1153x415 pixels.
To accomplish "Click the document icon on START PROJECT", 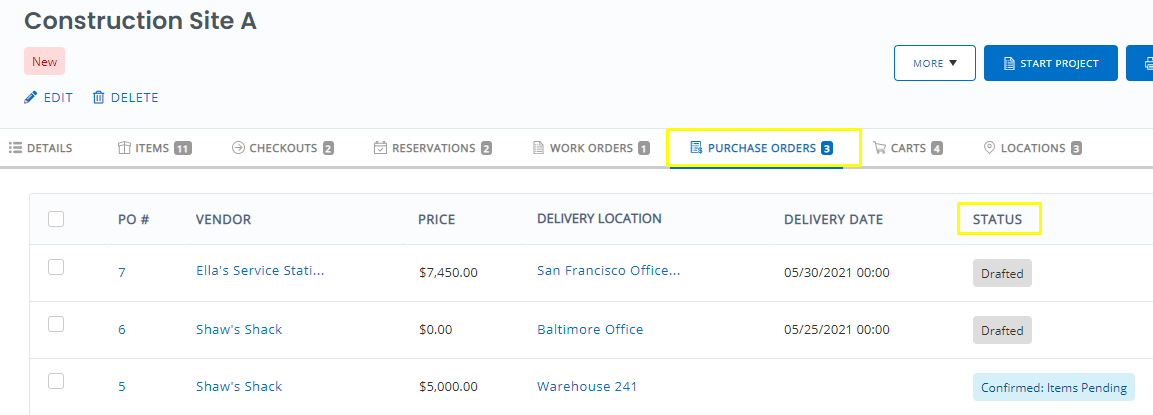I will [1009, 63].
